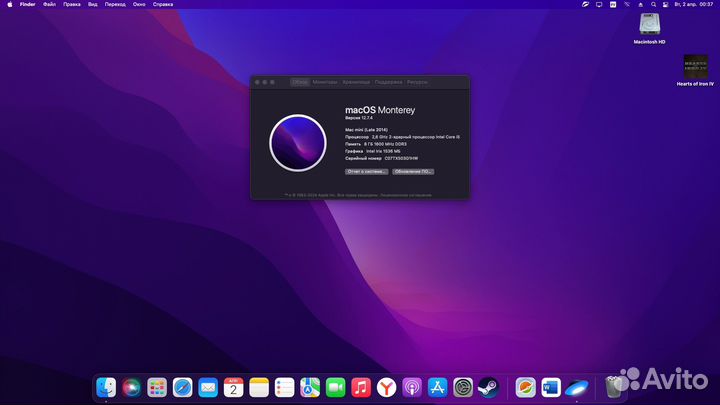This screenshot has width=720, height=405.
Task: Open the Окно menu
Action: tap(139, 4)
